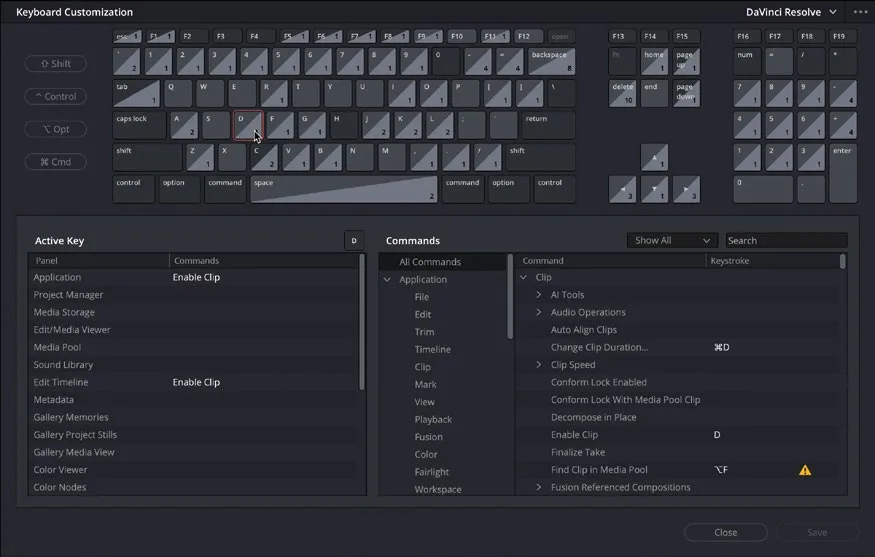875x557 pixels.
Task: Click the page down key
Action: click(686, 93)
